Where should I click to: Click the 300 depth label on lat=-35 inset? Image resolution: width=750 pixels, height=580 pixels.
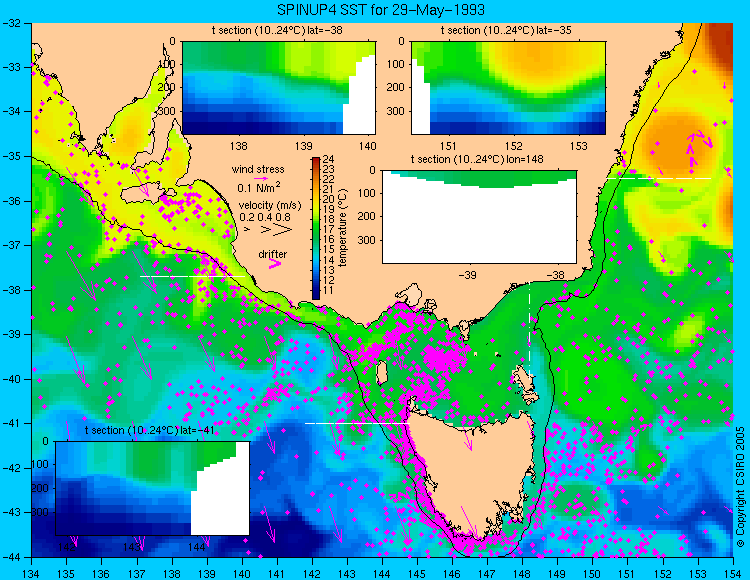tap(397, 111)
